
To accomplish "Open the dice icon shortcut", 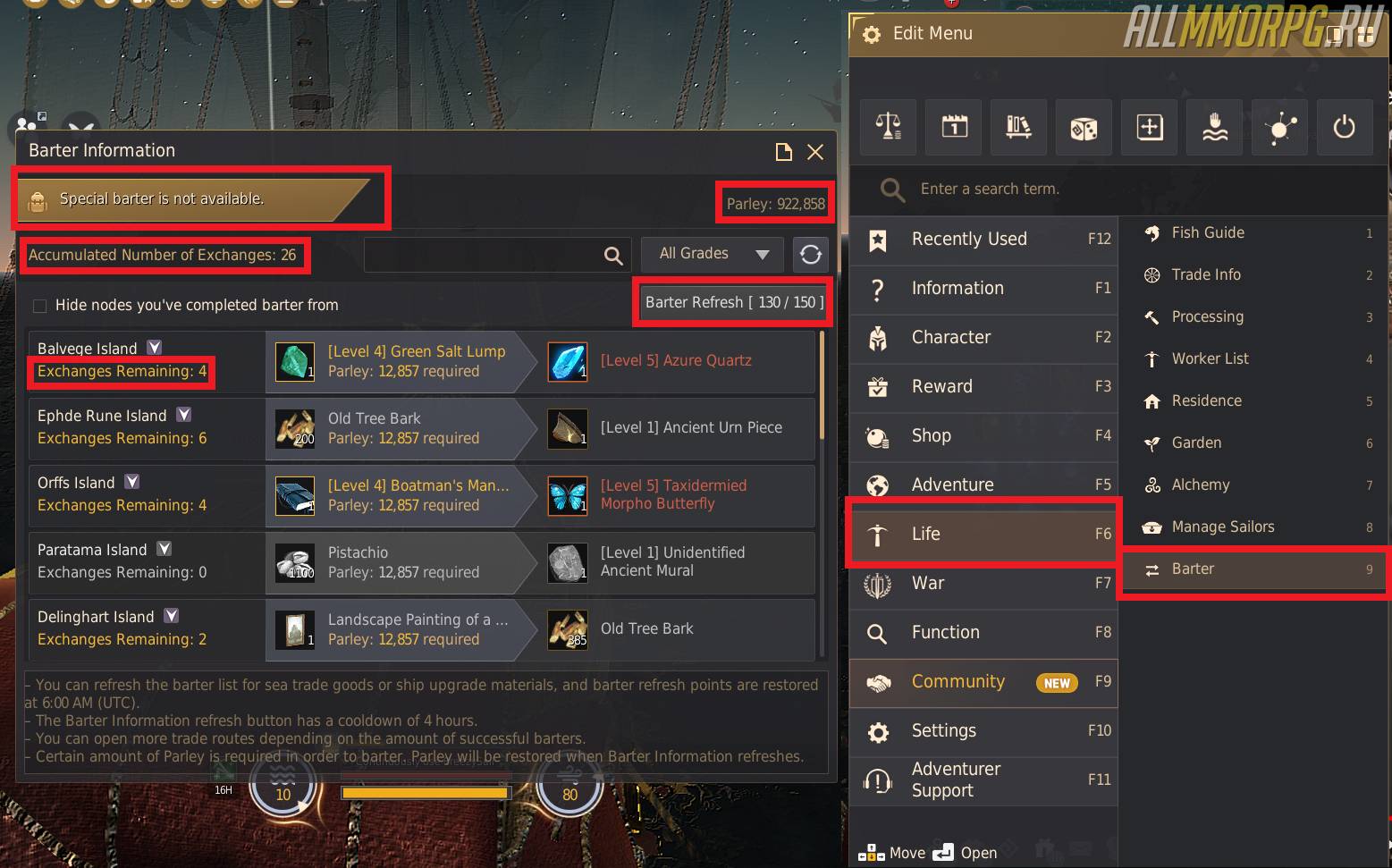I will pyautogui.click(x=1084, y=127).
